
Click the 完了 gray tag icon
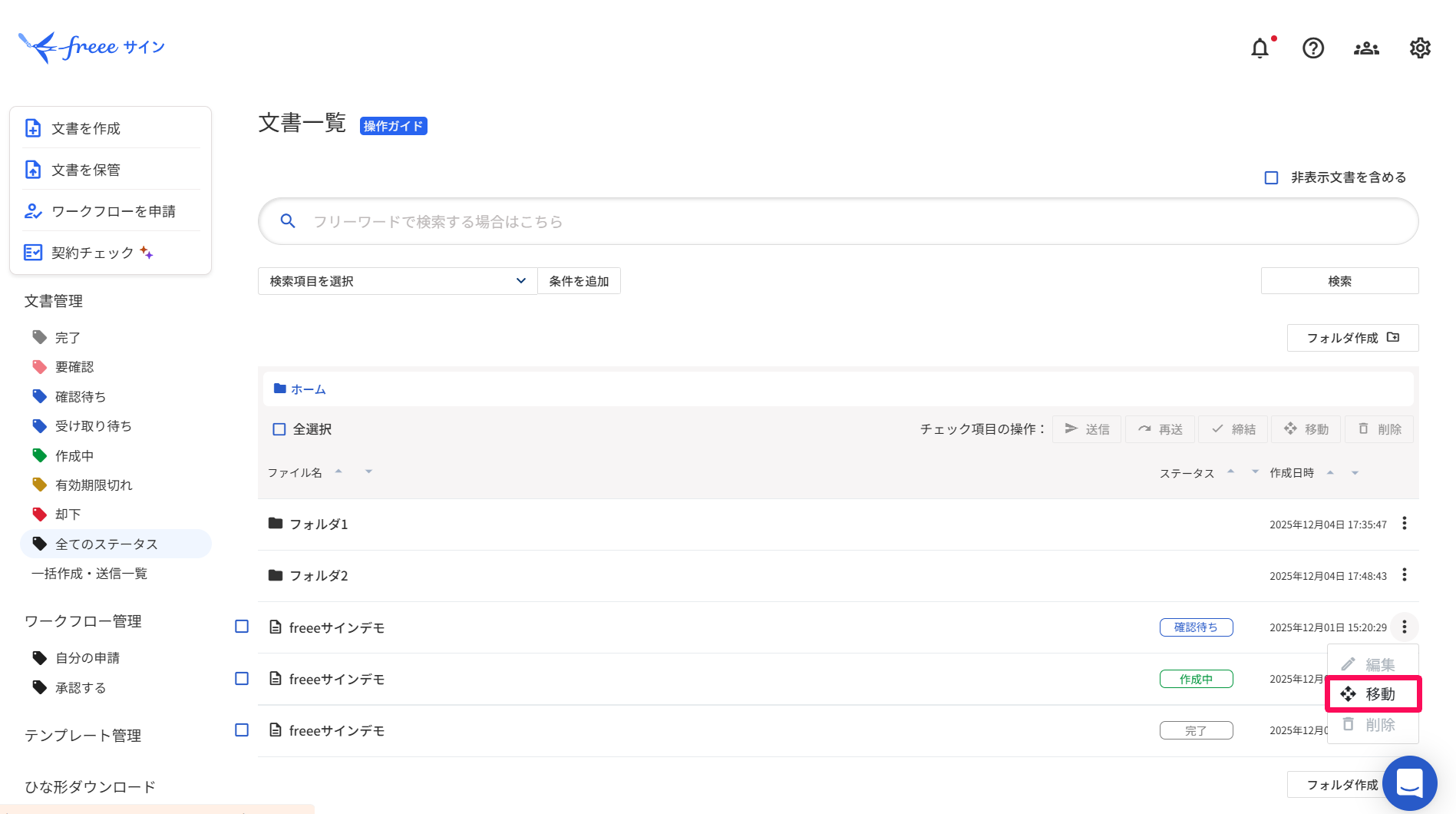click(x=39, y=337)
